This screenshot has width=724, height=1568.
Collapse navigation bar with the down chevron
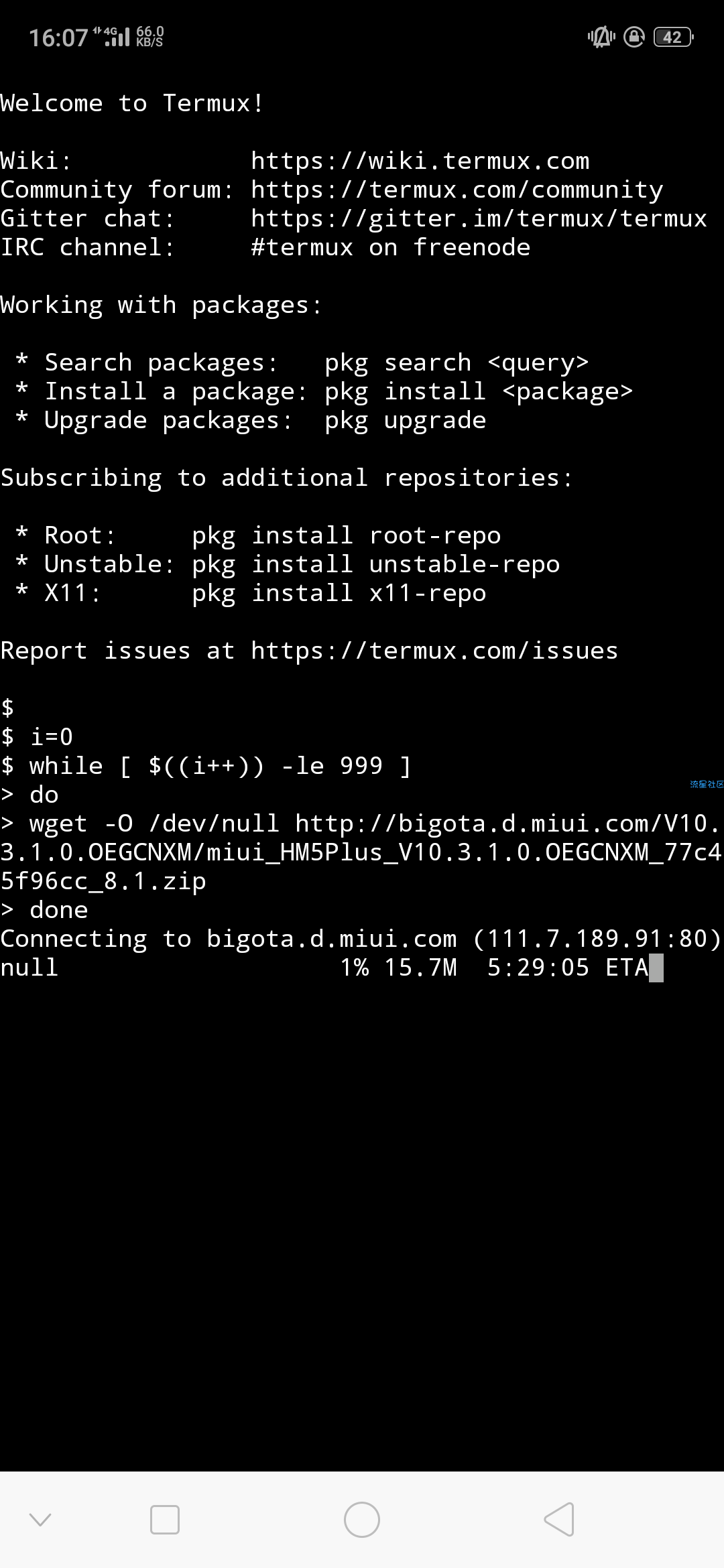(x=40, y=1519)
